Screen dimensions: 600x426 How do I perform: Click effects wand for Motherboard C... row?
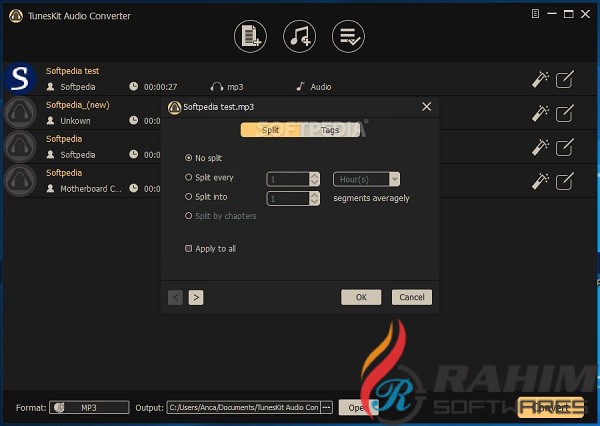(540, 181)
